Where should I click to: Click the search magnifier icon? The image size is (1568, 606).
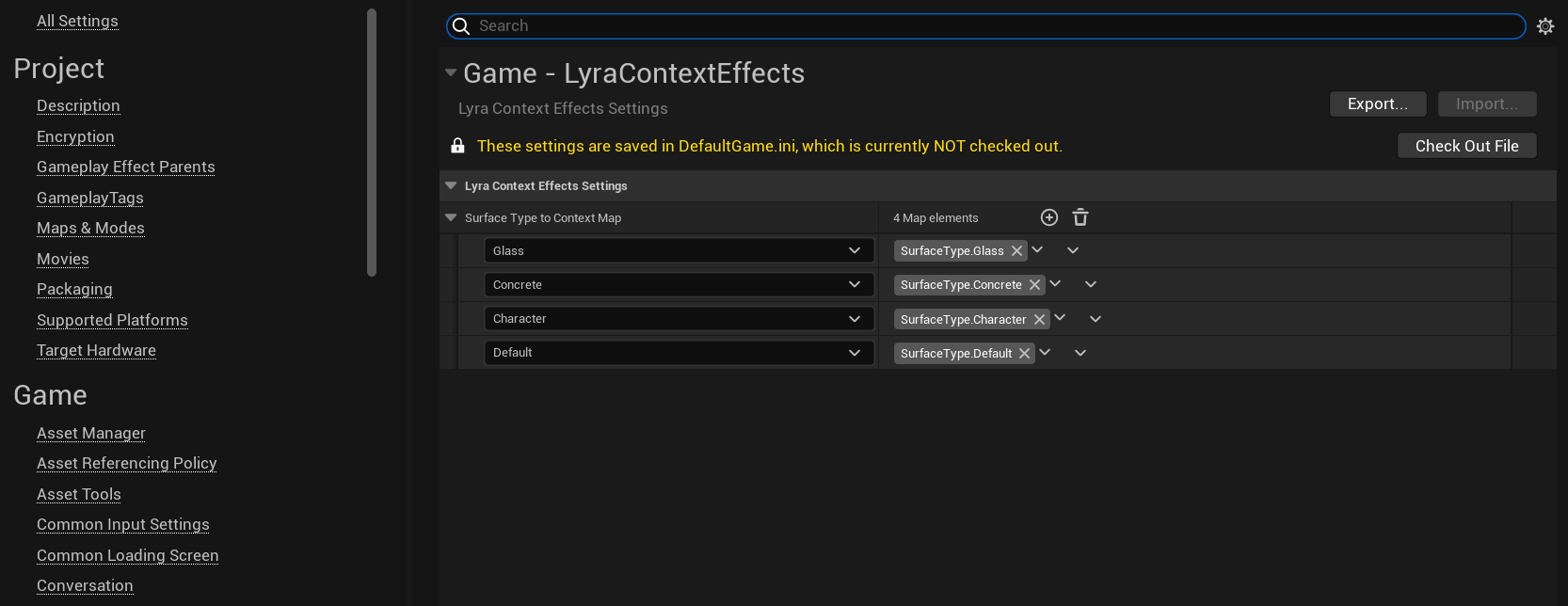[461, 26]
